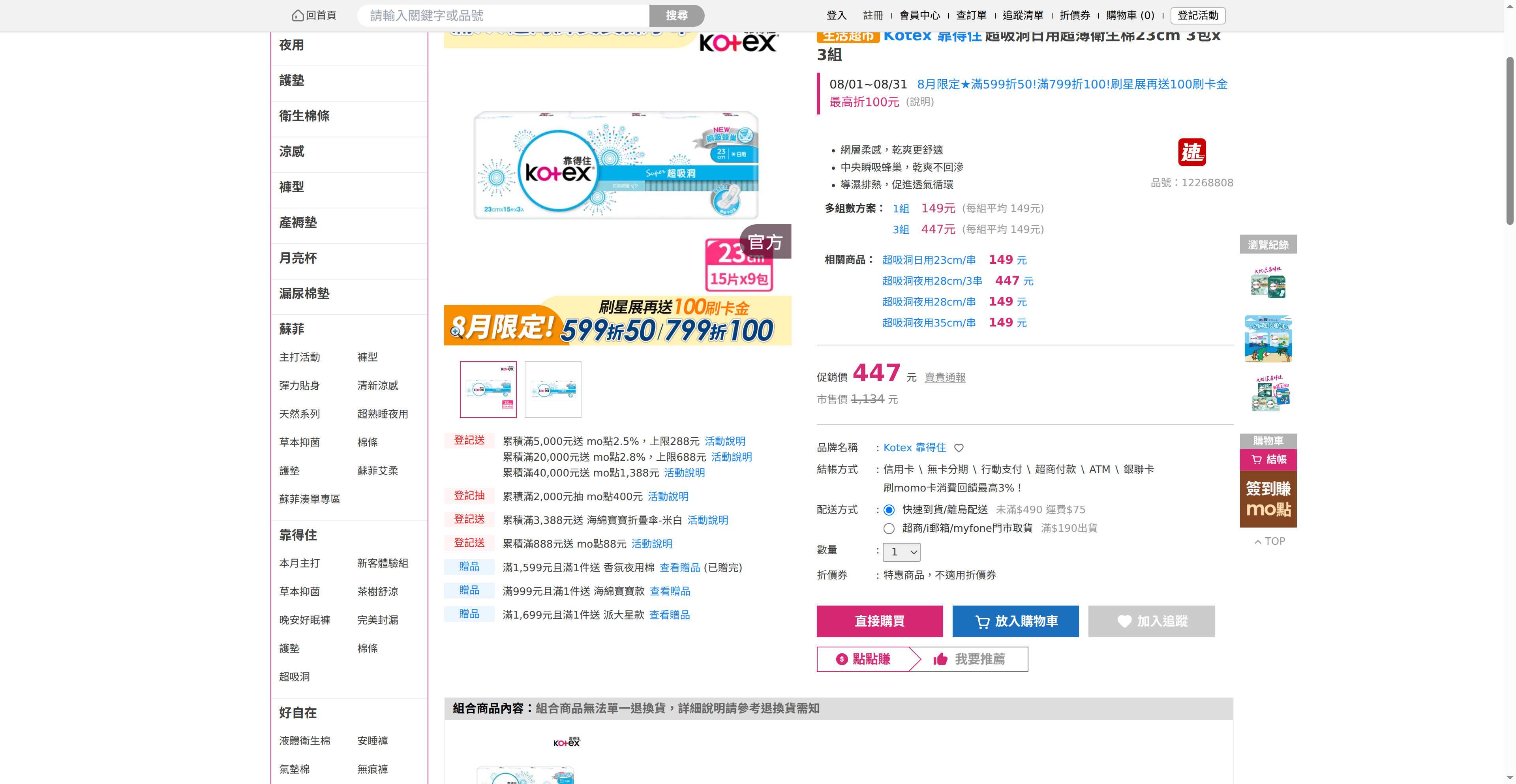Viewport: 1516px width, 784px height.
Task: Click the home icon beside 回首頁
Action: click(x=298, y=15)
